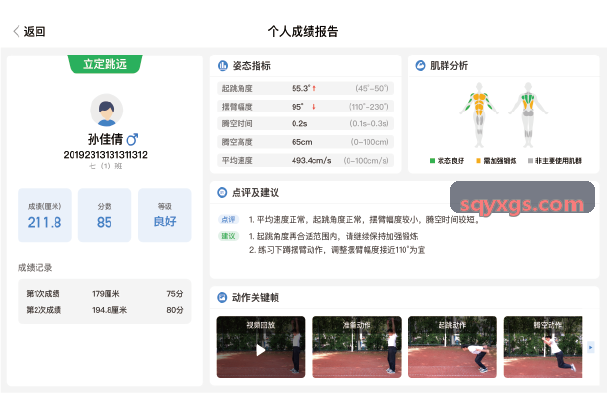Viewport: 607px width, 393px height.
Task: Click the green 建议 tag
Action: [228, 236]
